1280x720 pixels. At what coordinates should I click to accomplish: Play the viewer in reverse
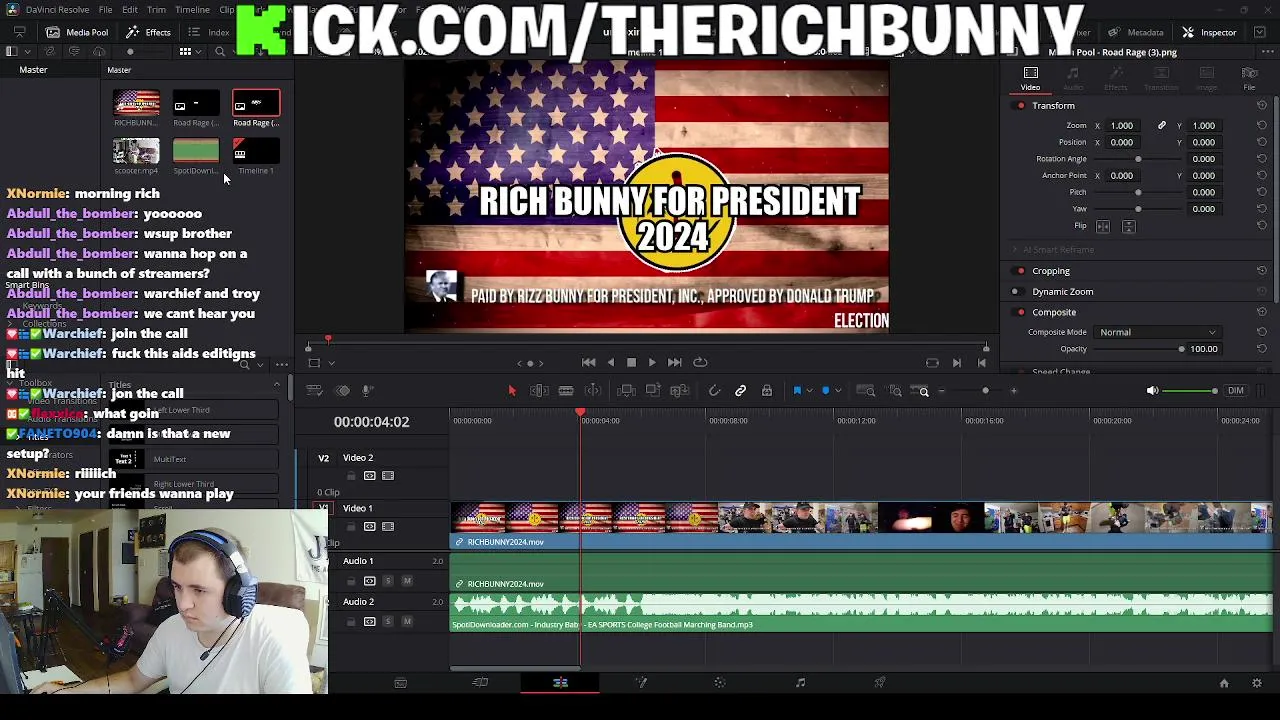point(610,363)
